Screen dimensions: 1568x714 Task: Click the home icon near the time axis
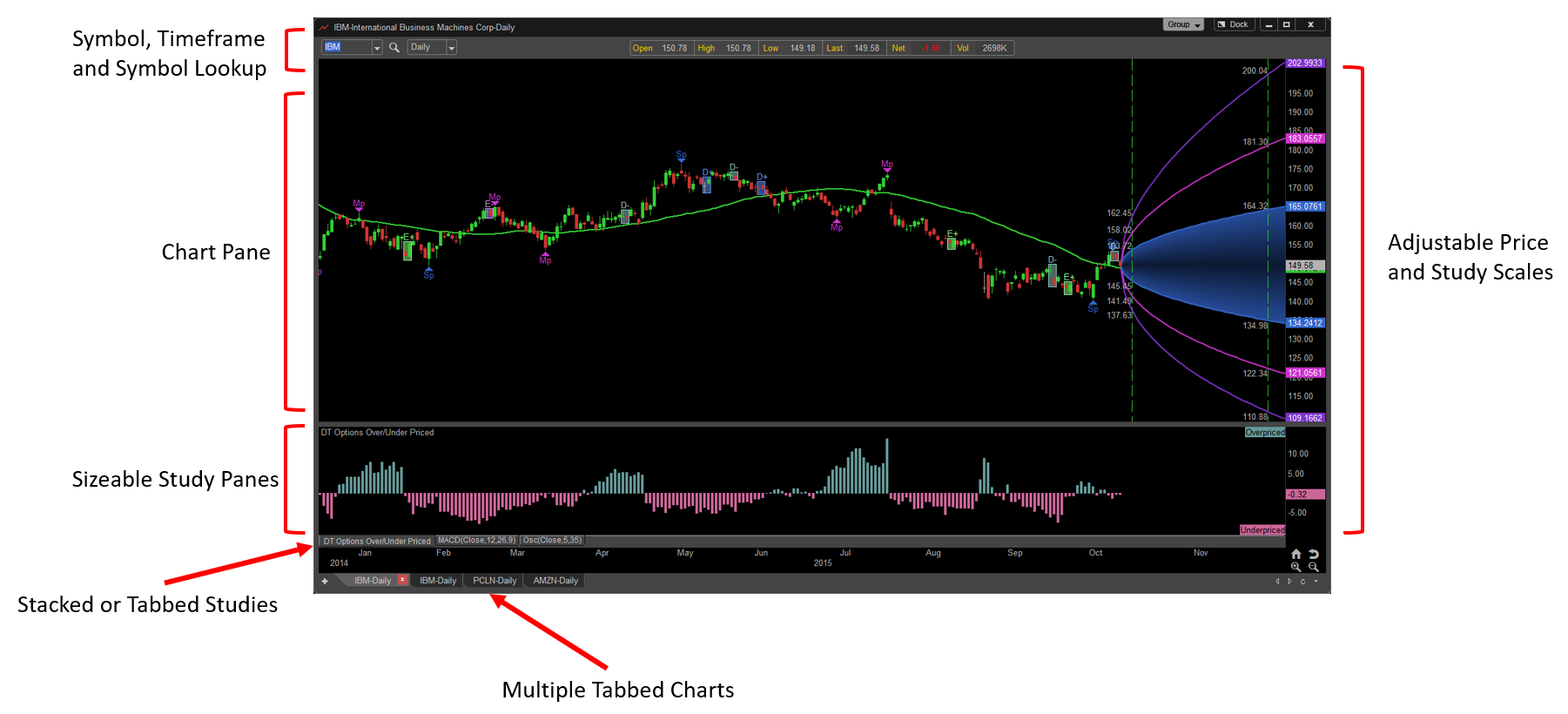(1295, 554)
